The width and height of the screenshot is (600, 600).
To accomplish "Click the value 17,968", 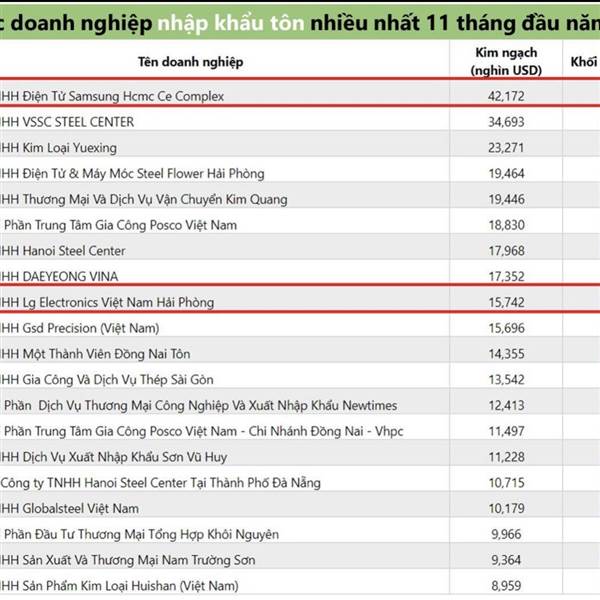I will tap(506, 251).
